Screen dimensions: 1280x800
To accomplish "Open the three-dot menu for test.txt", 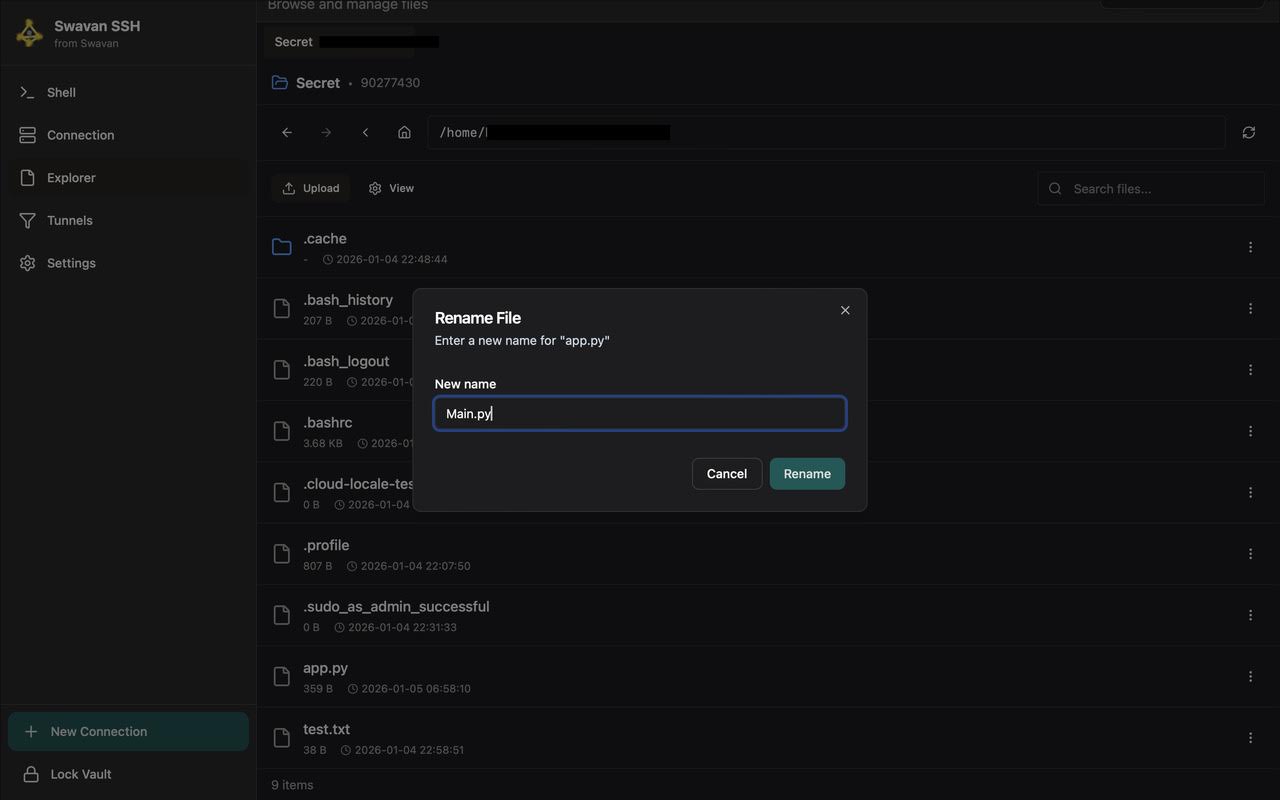I will (x=1249, y=736).
